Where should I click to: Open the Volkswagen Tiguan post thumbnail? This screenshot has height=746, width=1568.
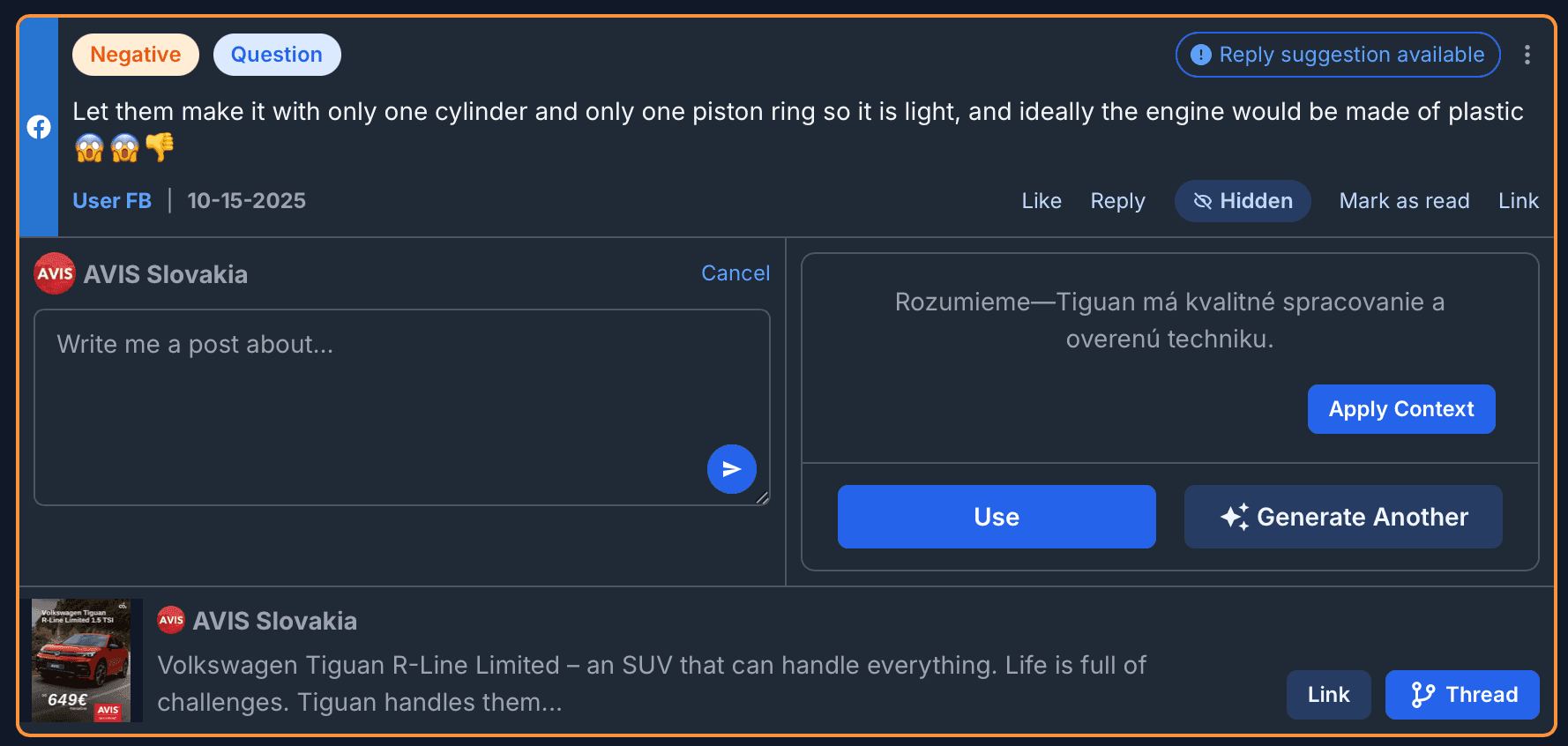(81, 660)
